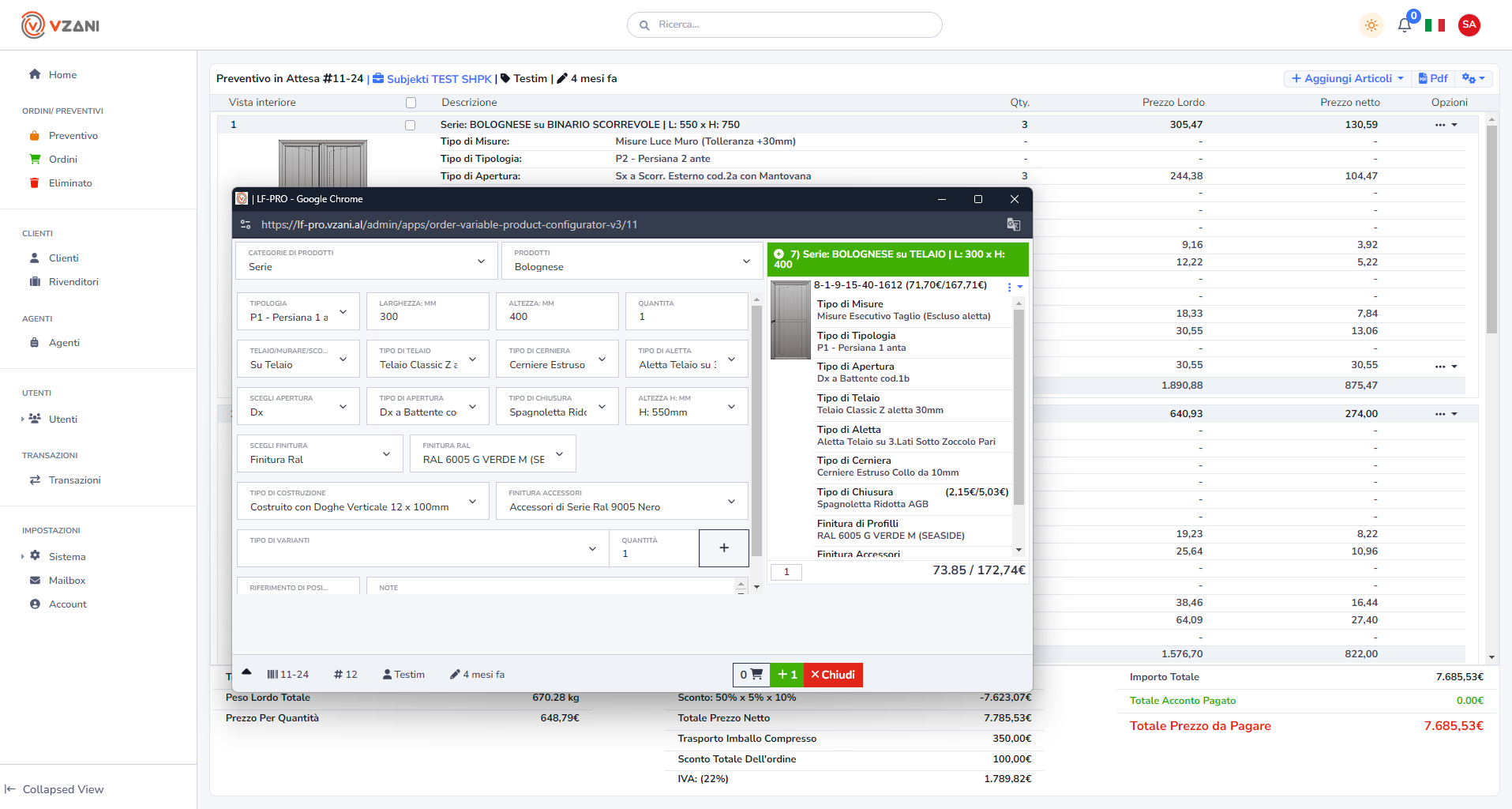Toggle the header select-all checkbox
The width and height of the screenshot is (1512, 809).
(411, 103)
